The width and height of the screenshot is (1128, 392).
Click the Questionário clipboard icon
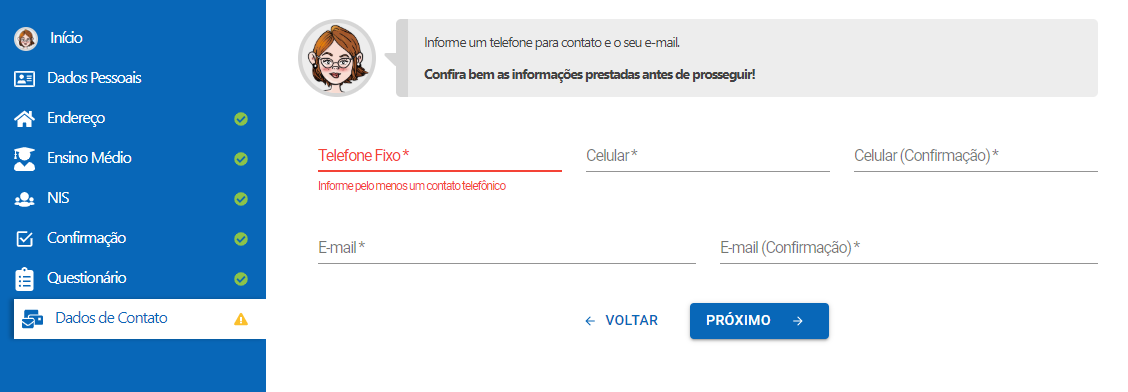[x=24, y=279]
